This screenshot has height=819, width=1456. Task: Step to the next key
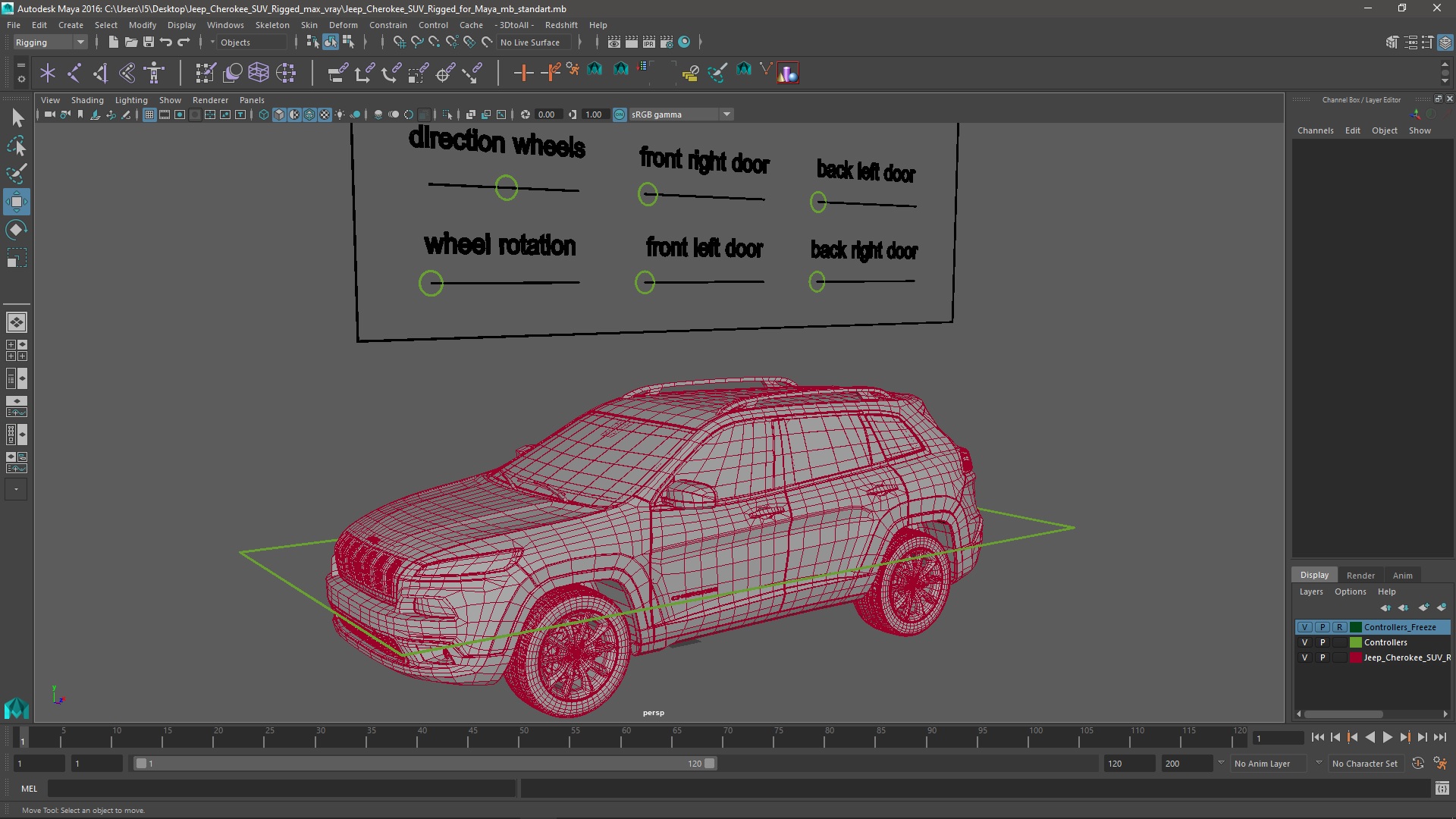coord(1405,737)
